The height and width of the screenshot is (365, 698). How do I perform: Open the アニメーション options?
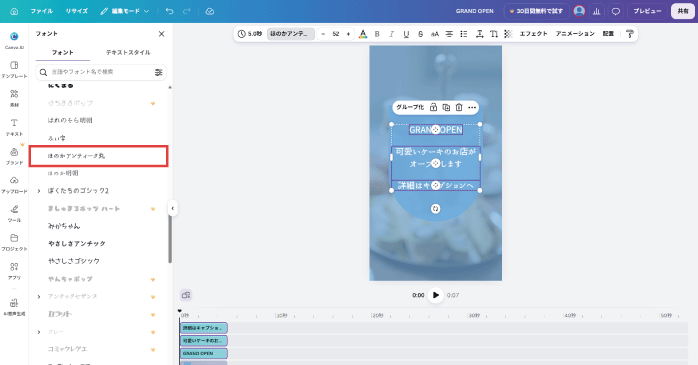click(x=575, y=34)
